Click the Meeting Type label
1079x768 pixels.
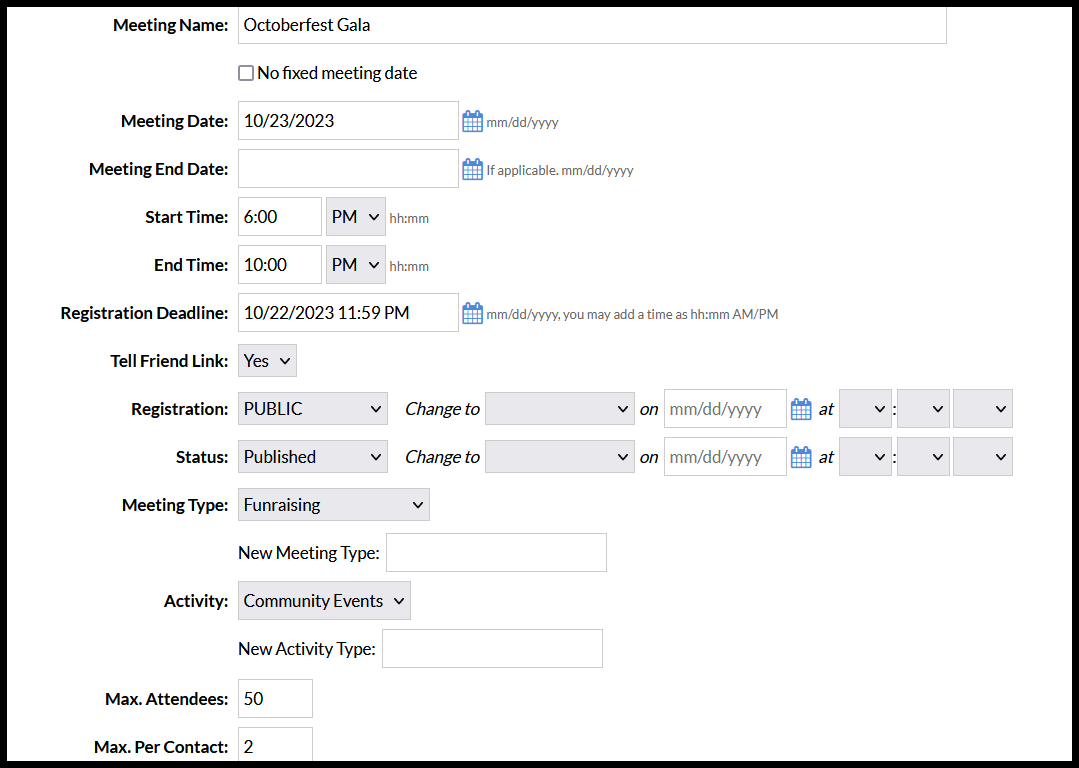(x=175, y=505)
